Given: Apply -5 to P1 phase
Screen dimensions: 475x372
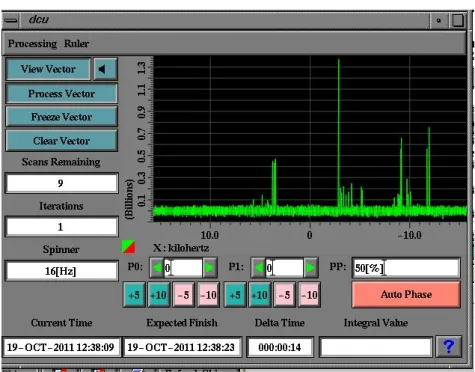Looking at the screenshot, I should tap(284, 295).
